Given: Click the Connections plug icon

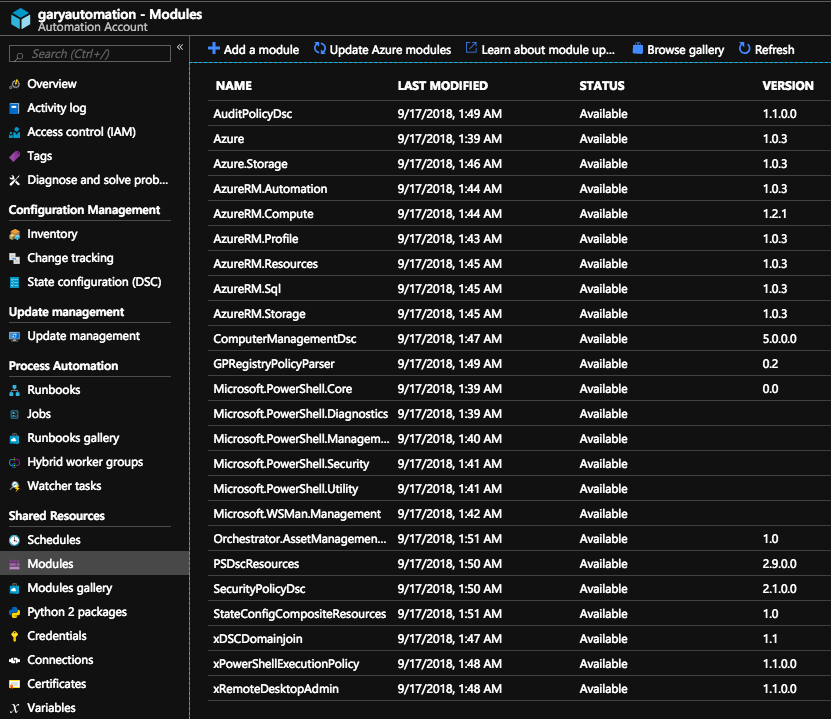Looking at the screenshot, I should coord(15,660).
